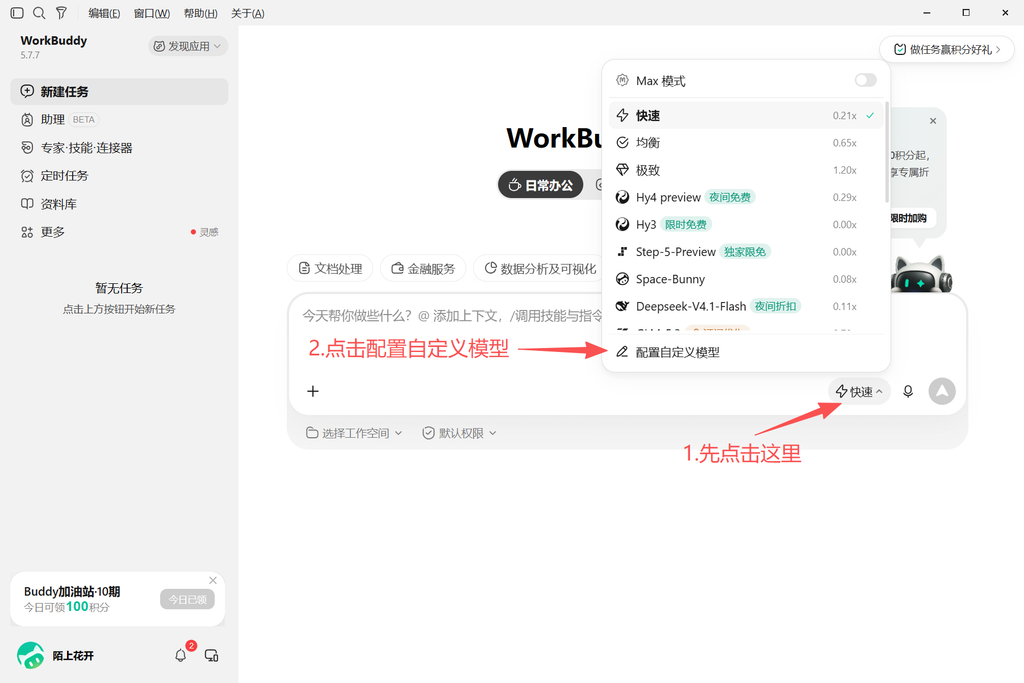Click the filter funnel icon in title bar
1024x683 pixels.
tap(61, 13)
